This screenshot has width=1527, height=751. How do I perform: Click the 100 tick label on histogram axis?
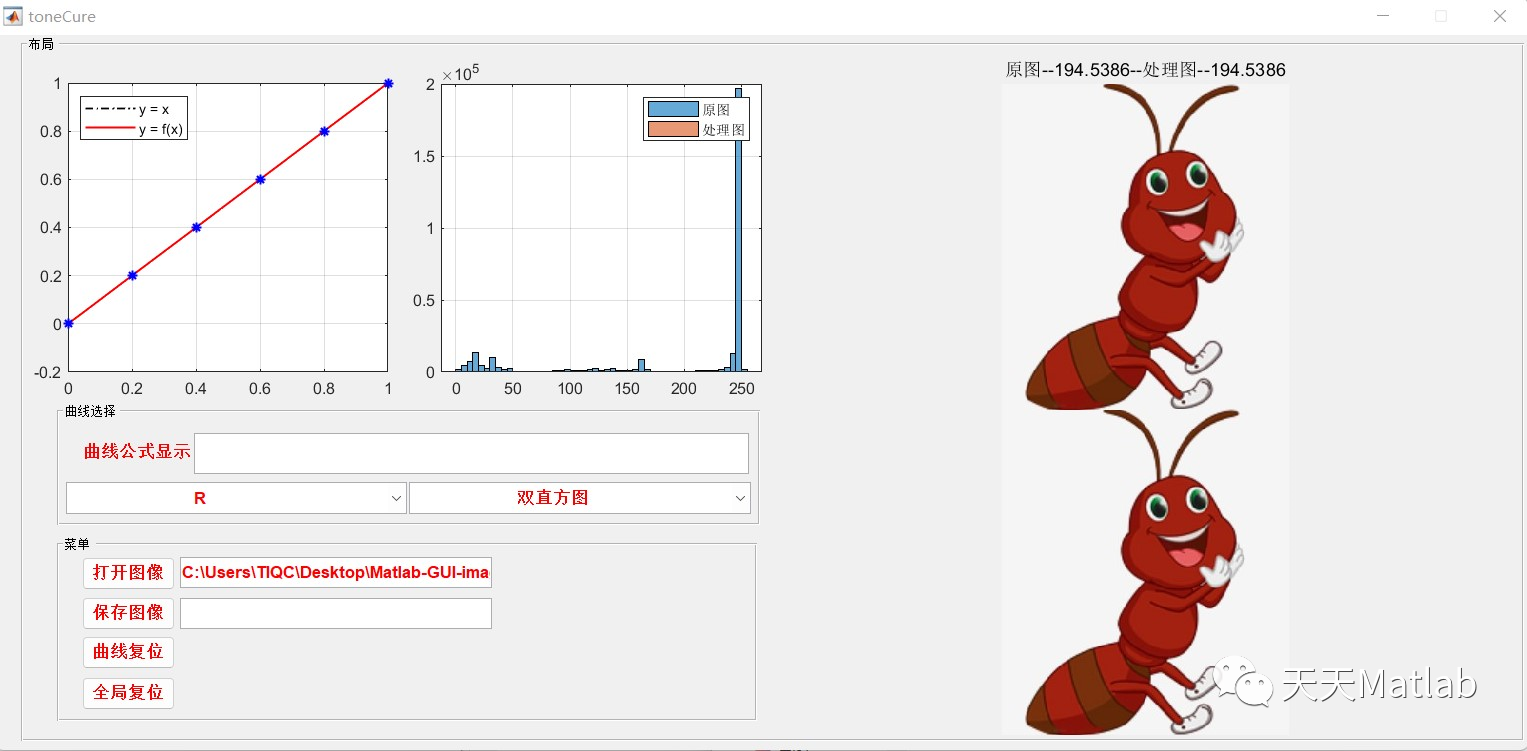pos(570,388)
